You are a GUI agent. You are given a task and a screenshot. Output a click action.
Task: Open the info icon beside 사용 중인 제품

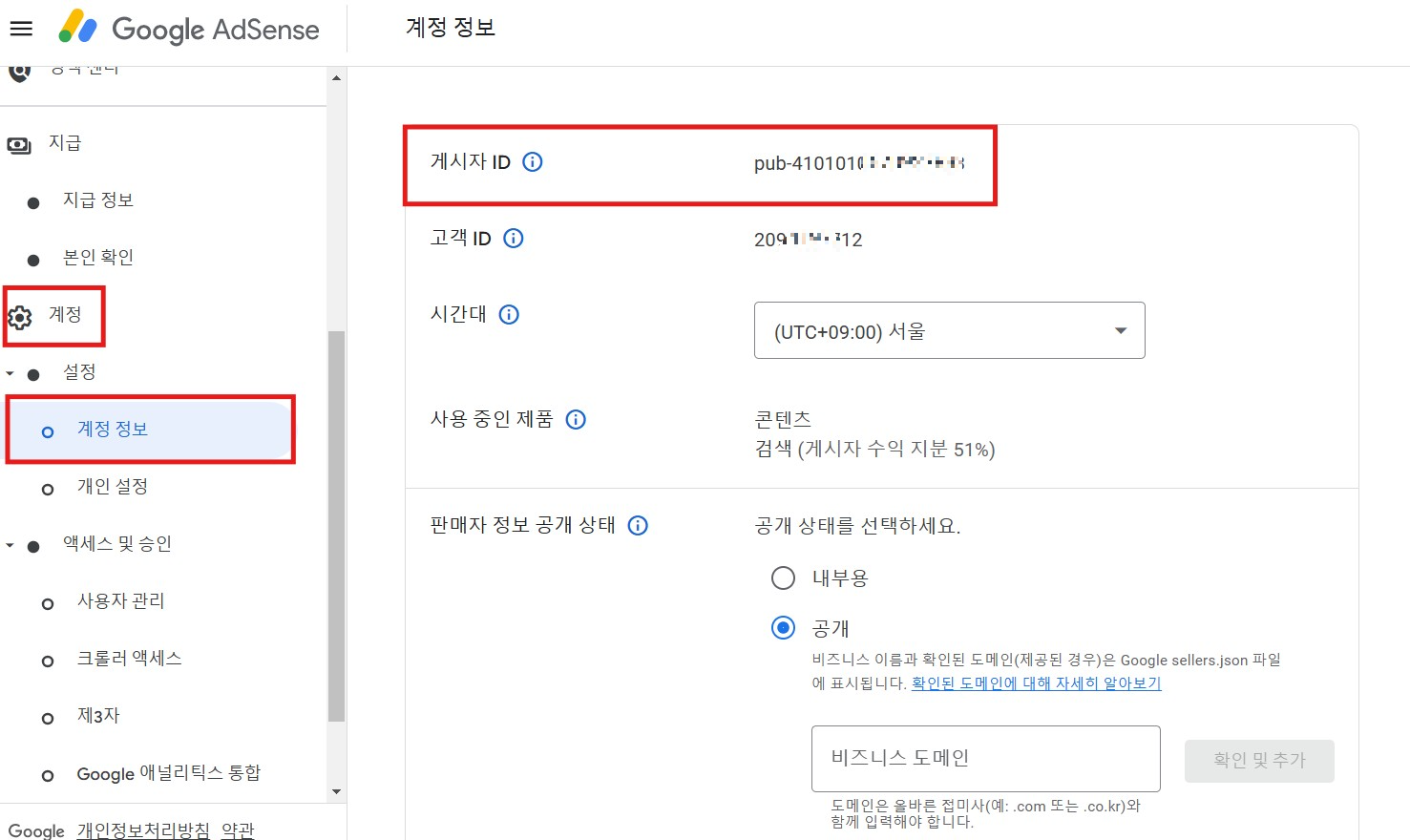tap(576, 419)
